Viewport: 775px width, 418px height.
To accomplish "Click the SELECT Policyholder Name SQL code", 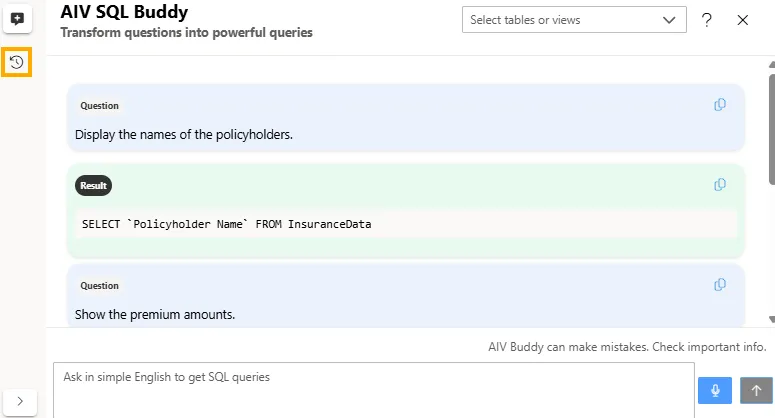I will tap(226, 224).
